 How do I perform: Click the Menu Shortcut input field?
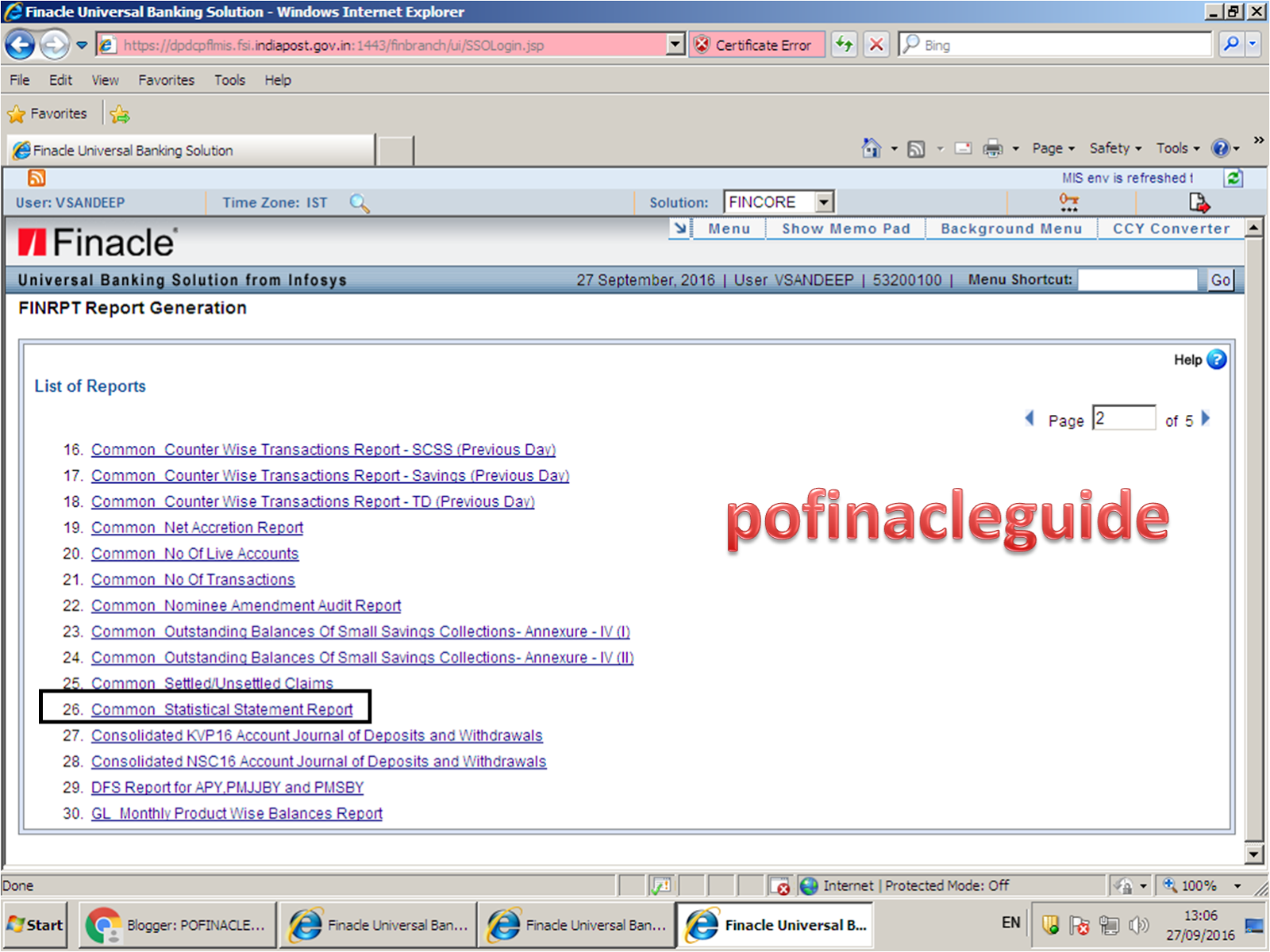pyautogui.click(x=1137, y=280)
